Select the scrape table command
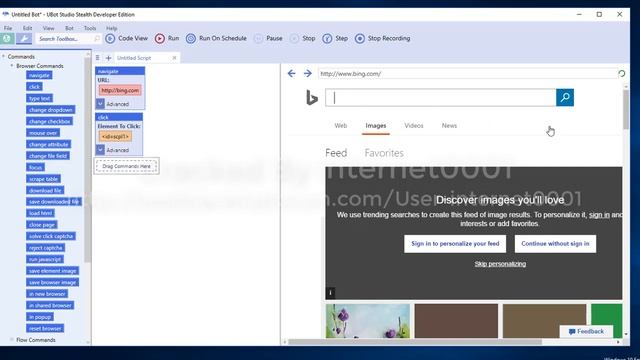The height and width of the screenshot is (360, 640). tap(43, 179)
